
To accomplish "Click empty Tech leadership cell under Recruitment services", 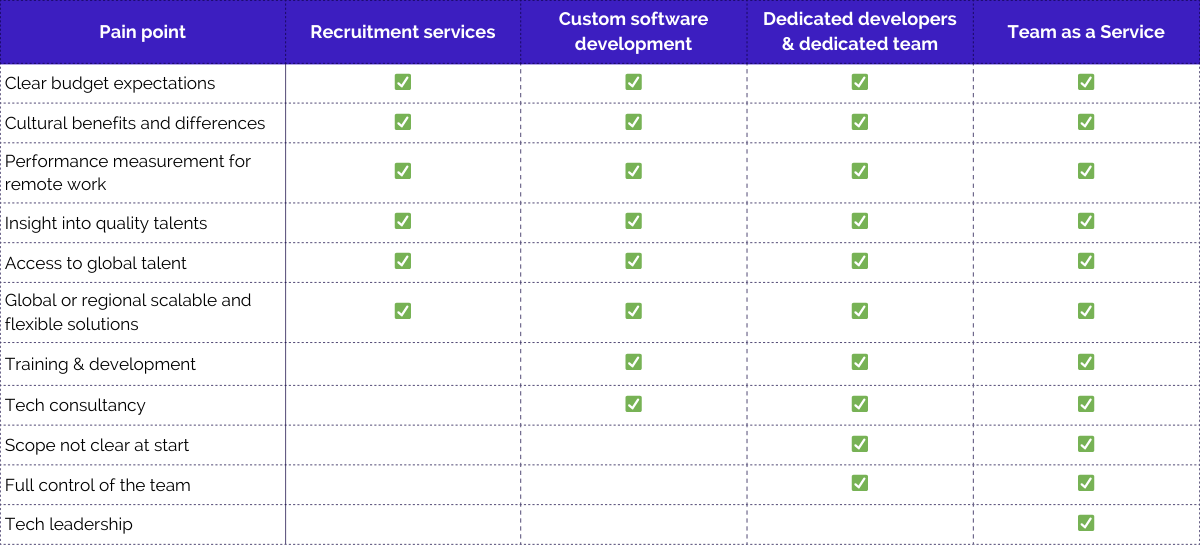I will click(403, 524).
